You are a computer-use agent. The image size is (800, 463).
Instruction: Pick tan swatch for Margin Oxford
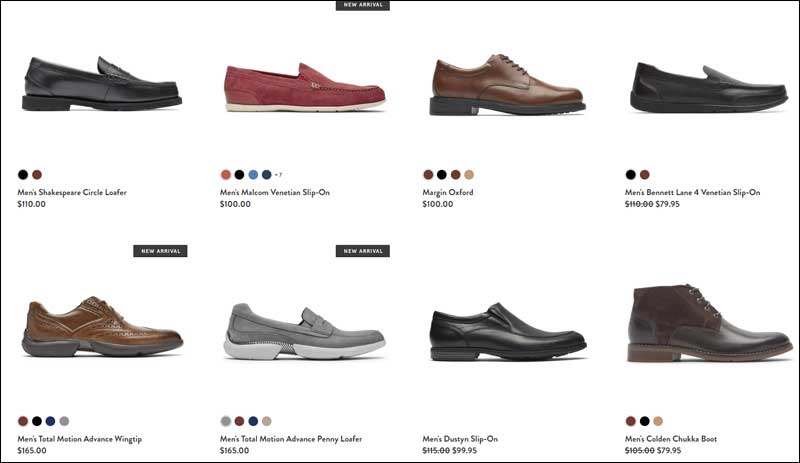[469, 175]
